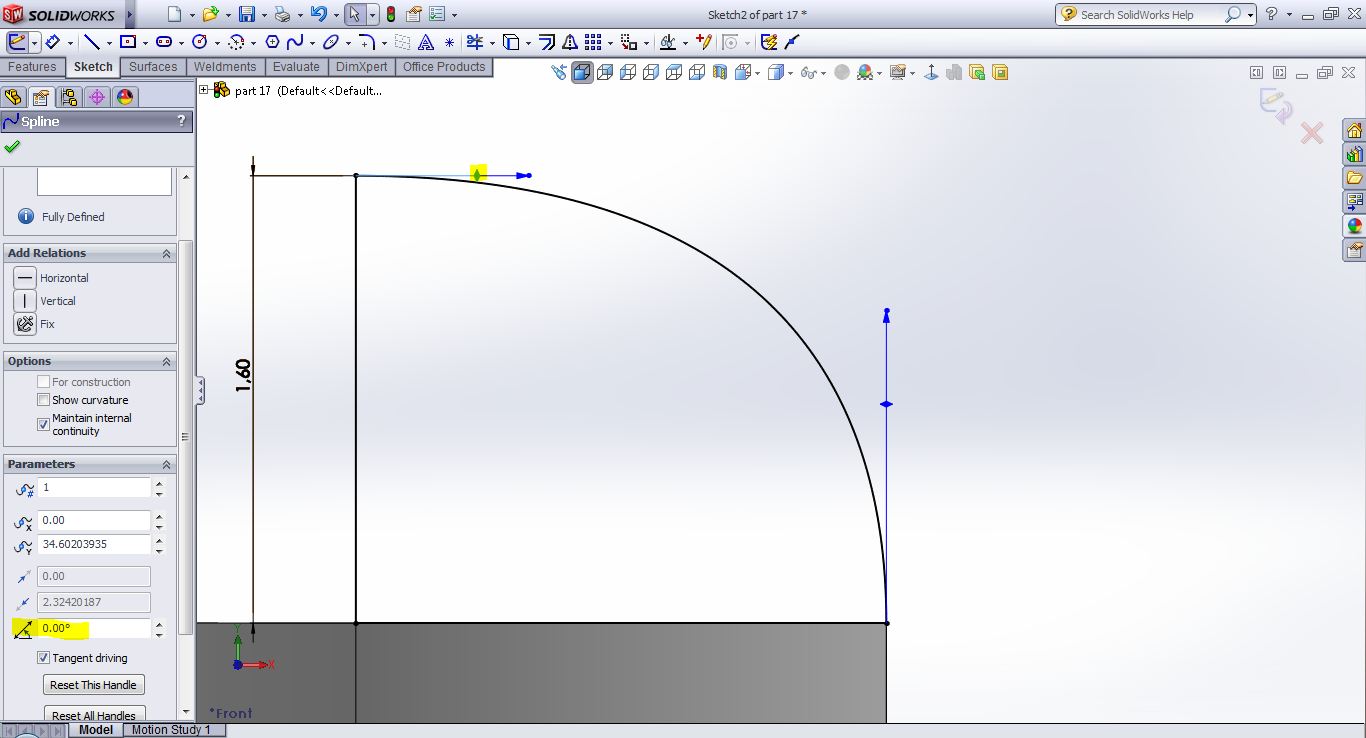Open the Design Library task pane icon
The image size is (1366, 738).
[x=1354, y=155]
